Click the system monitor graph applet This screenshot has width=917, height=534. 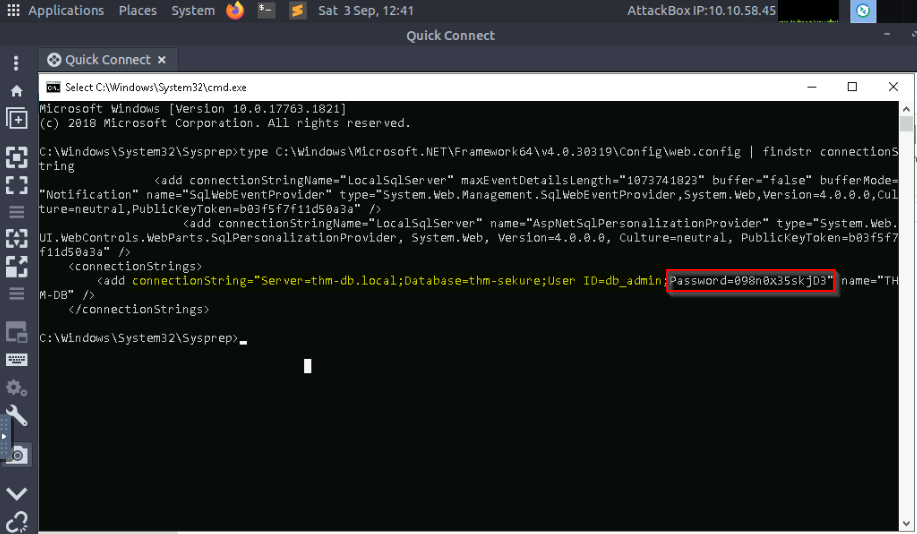[809, 11]
